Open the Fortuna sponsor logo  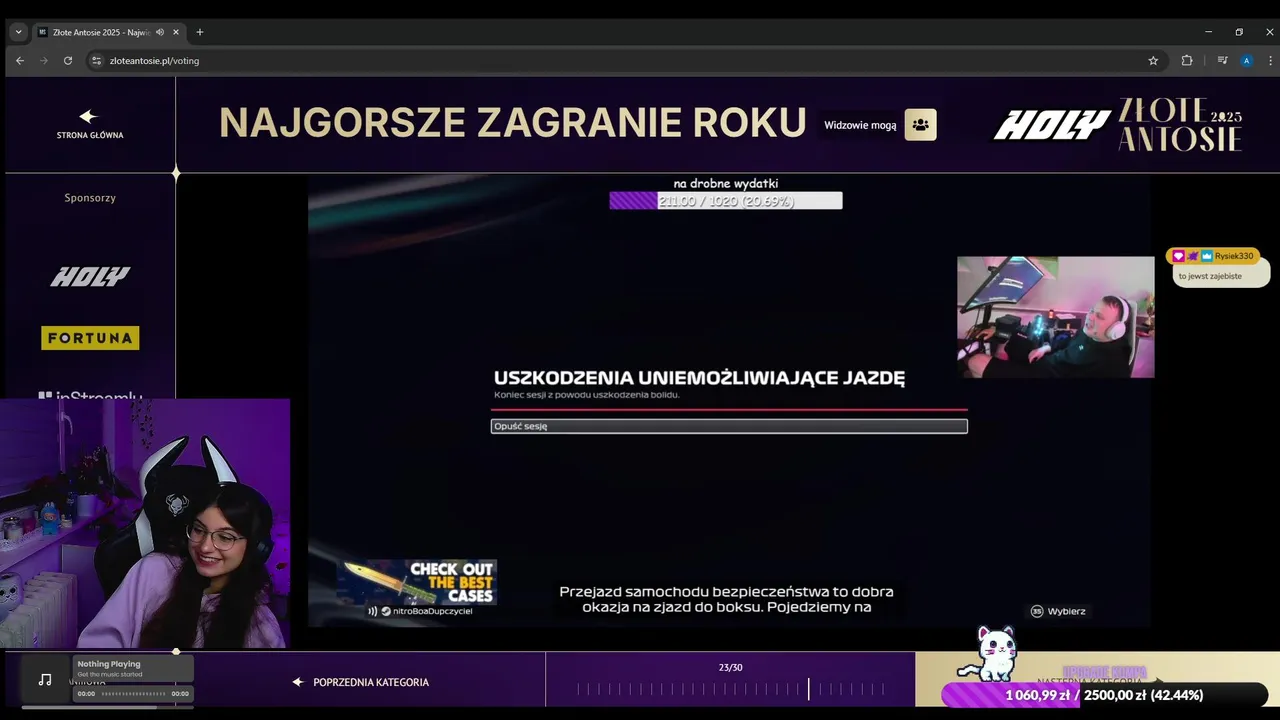(x=90, y=338)
